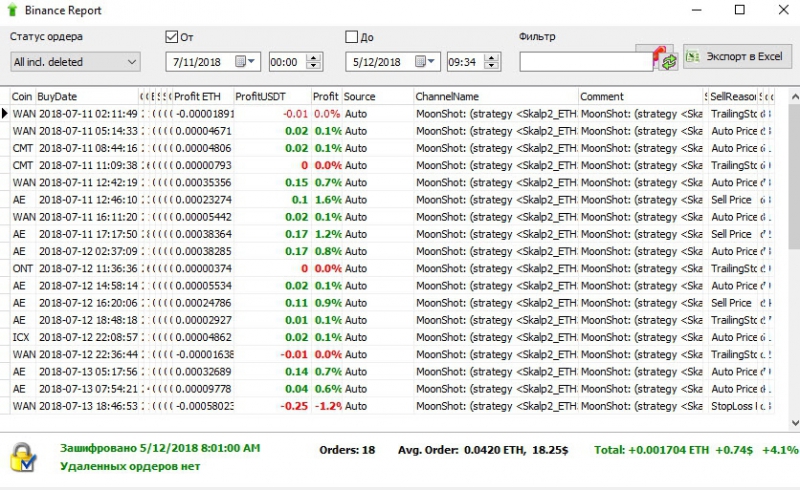Click the green refresh arrows icon
This screenshot has width=800, height=490.
coord(669,62)
